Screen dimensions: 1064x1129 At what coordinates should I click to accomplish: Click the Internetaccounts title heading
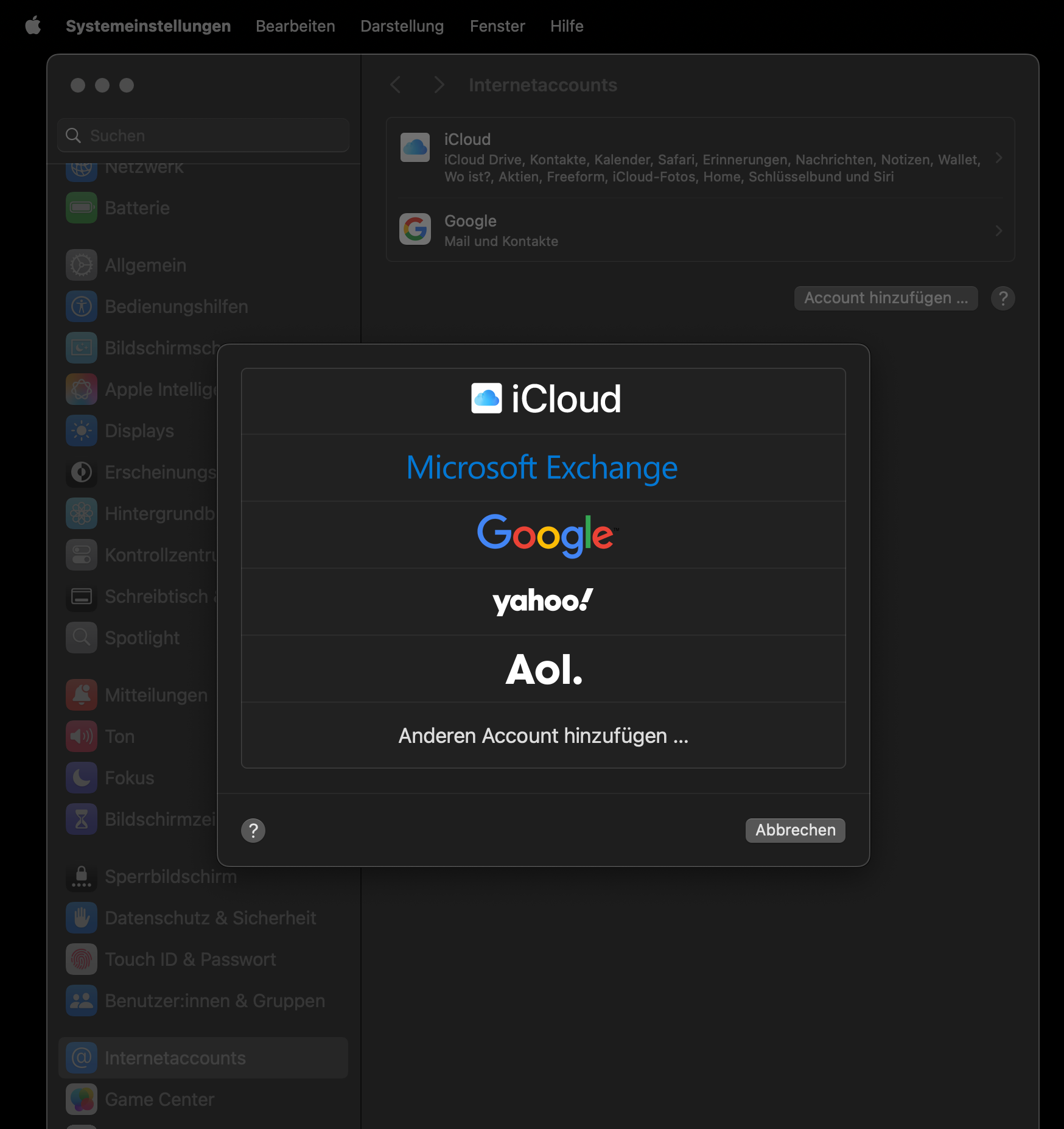coord(543,85)
